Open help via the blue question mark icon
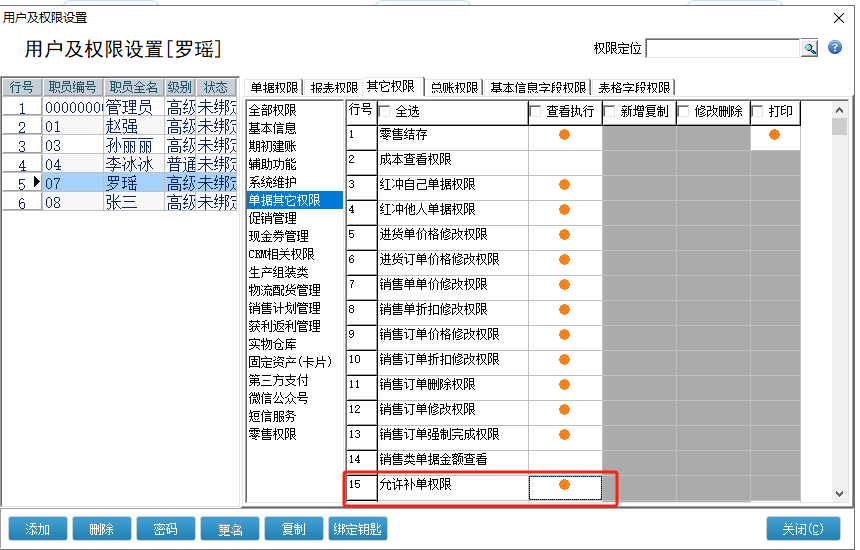The image size is (860, 550). (835, 48)
